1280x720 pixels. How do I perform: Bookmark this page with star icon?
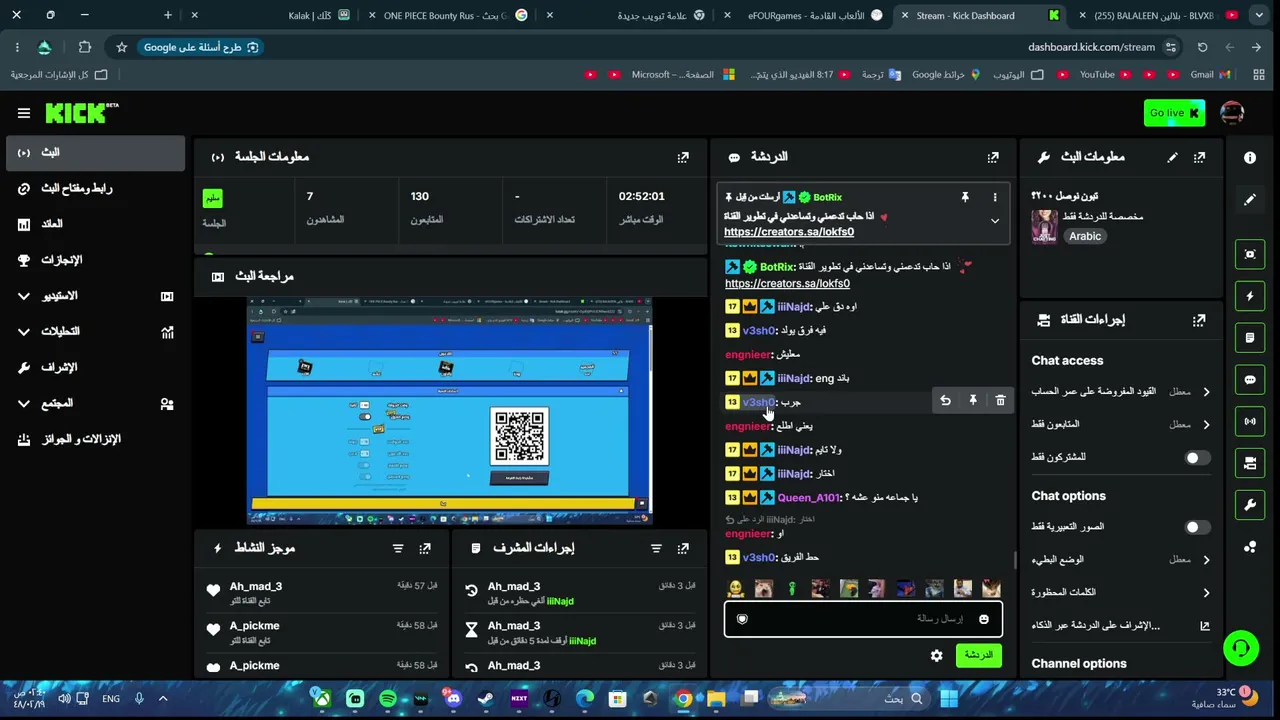coord(121,47)
